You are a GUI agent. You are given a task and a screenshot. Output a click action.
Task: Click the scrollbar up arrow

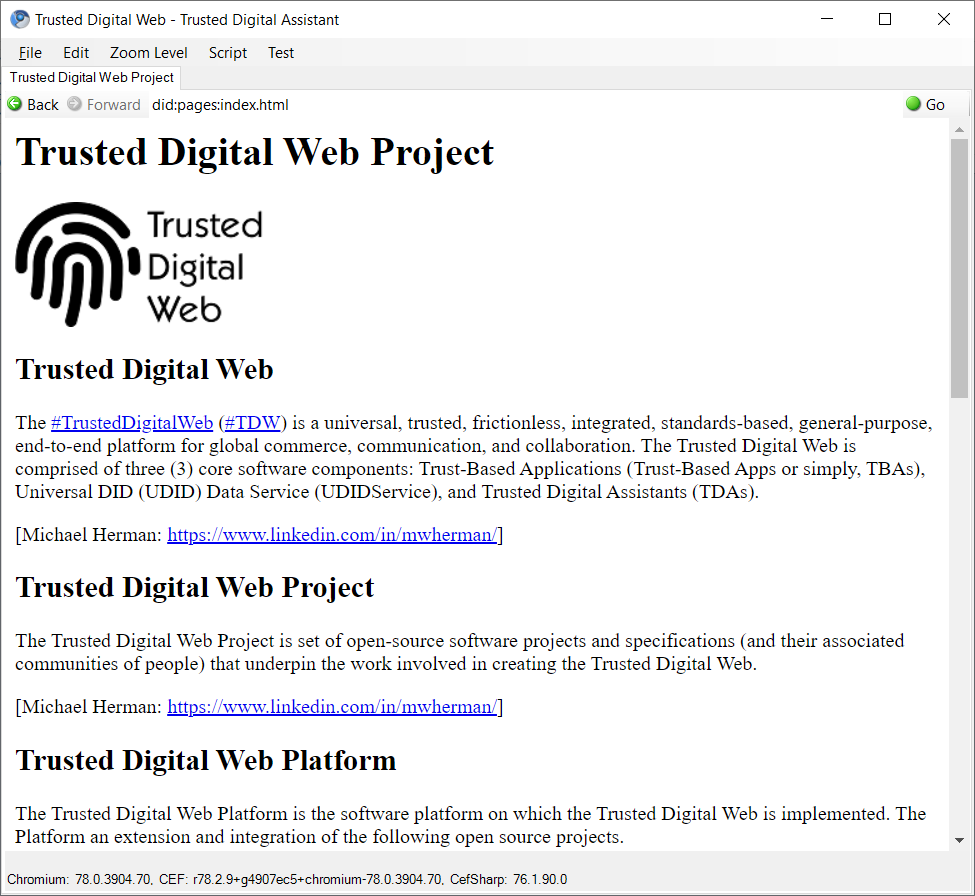click(959, 129)
